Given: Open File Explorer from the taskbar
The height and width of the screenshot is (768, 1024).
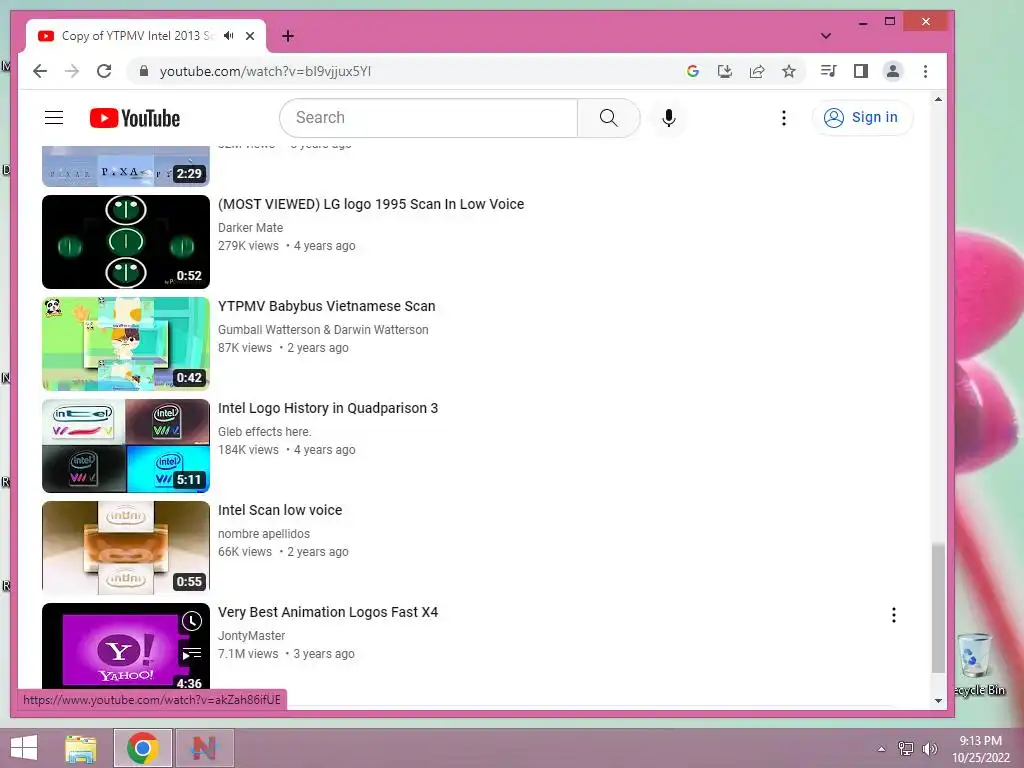Looking at the screenshot, I should [x=81, y=748].
